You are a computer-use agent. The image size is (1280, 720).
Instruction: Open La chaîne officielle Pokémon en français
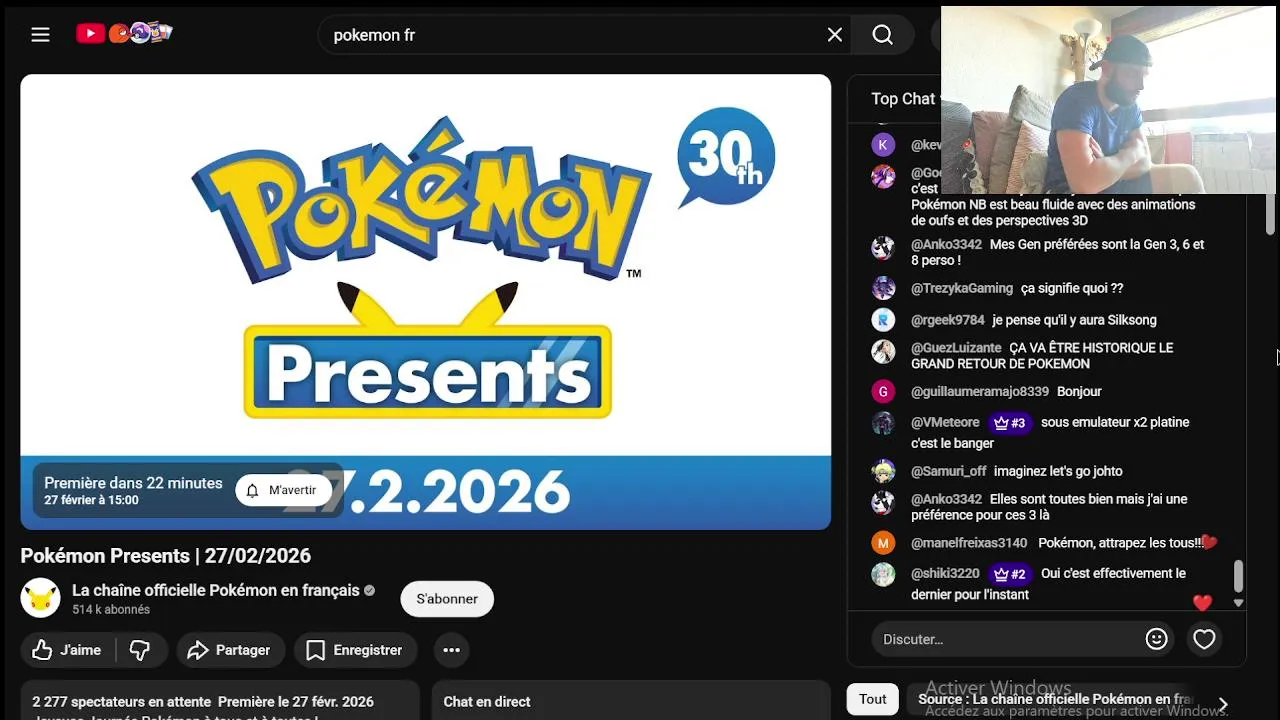pyautogui.click(x=215, y=590)
